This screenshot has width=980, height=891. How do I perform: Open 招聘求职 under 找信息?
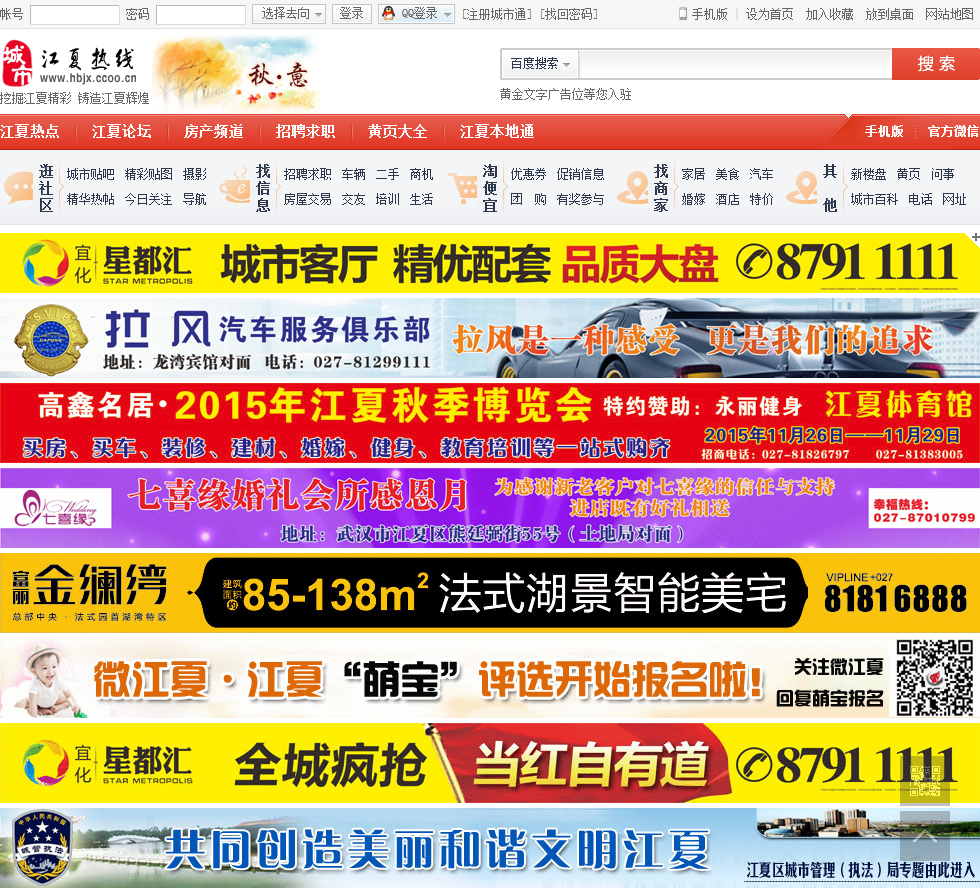[308, 174]
